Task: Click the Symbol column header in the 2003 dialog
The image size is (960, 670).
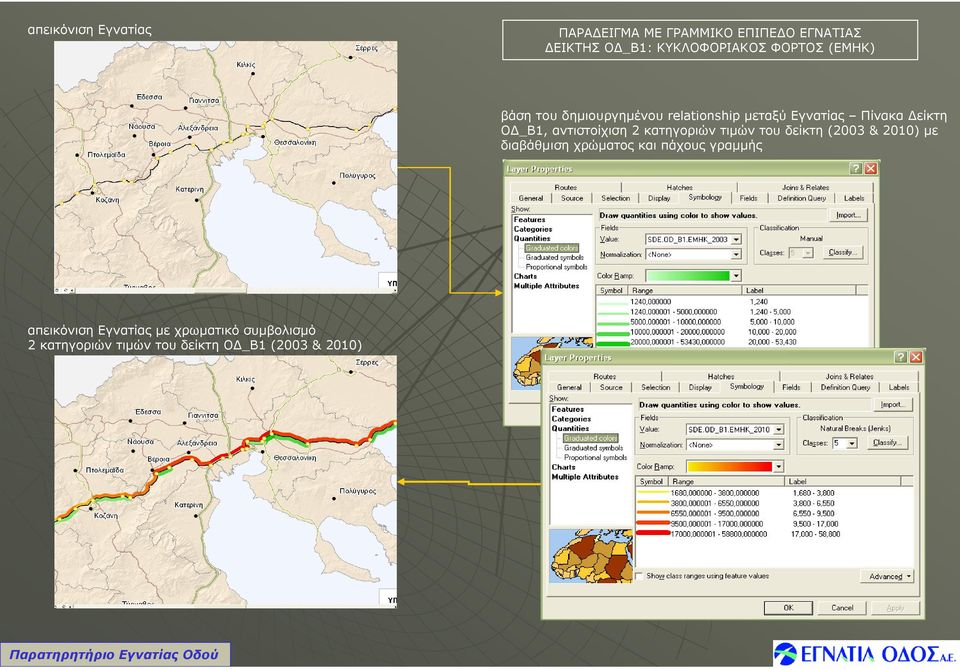Action: [611, 290]
